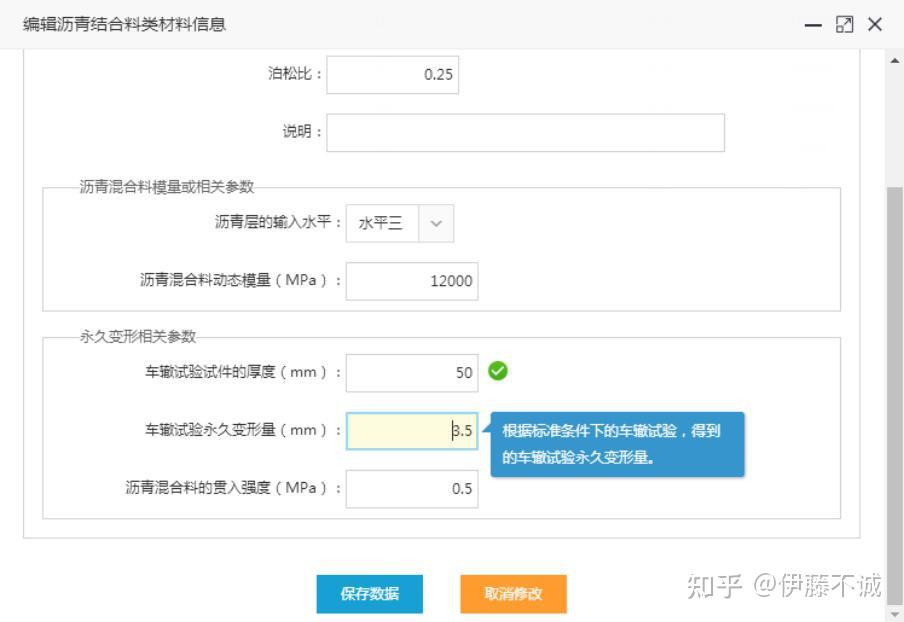904x622 pixels.
Task: Click the 车辙试验试件的厚度 field
Action: pos(412,373)
